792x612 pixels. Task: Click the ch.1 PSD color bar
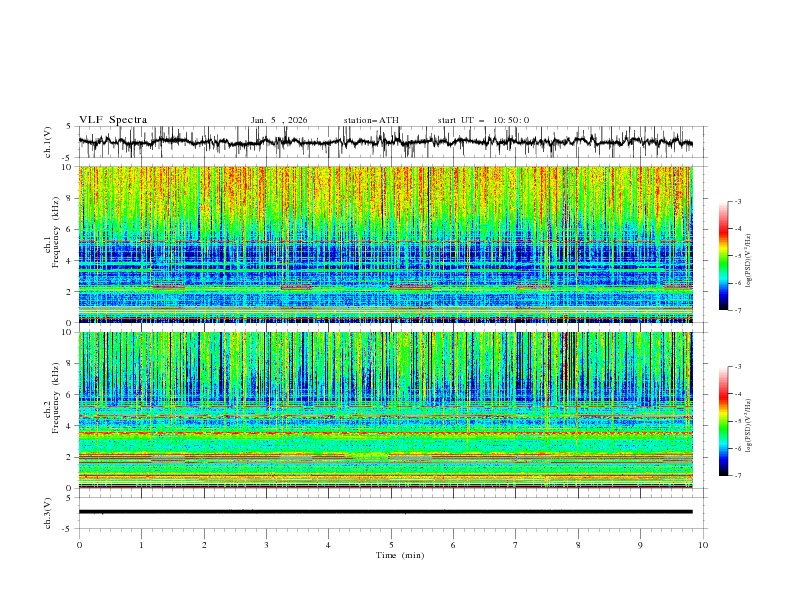click(723, 256)
